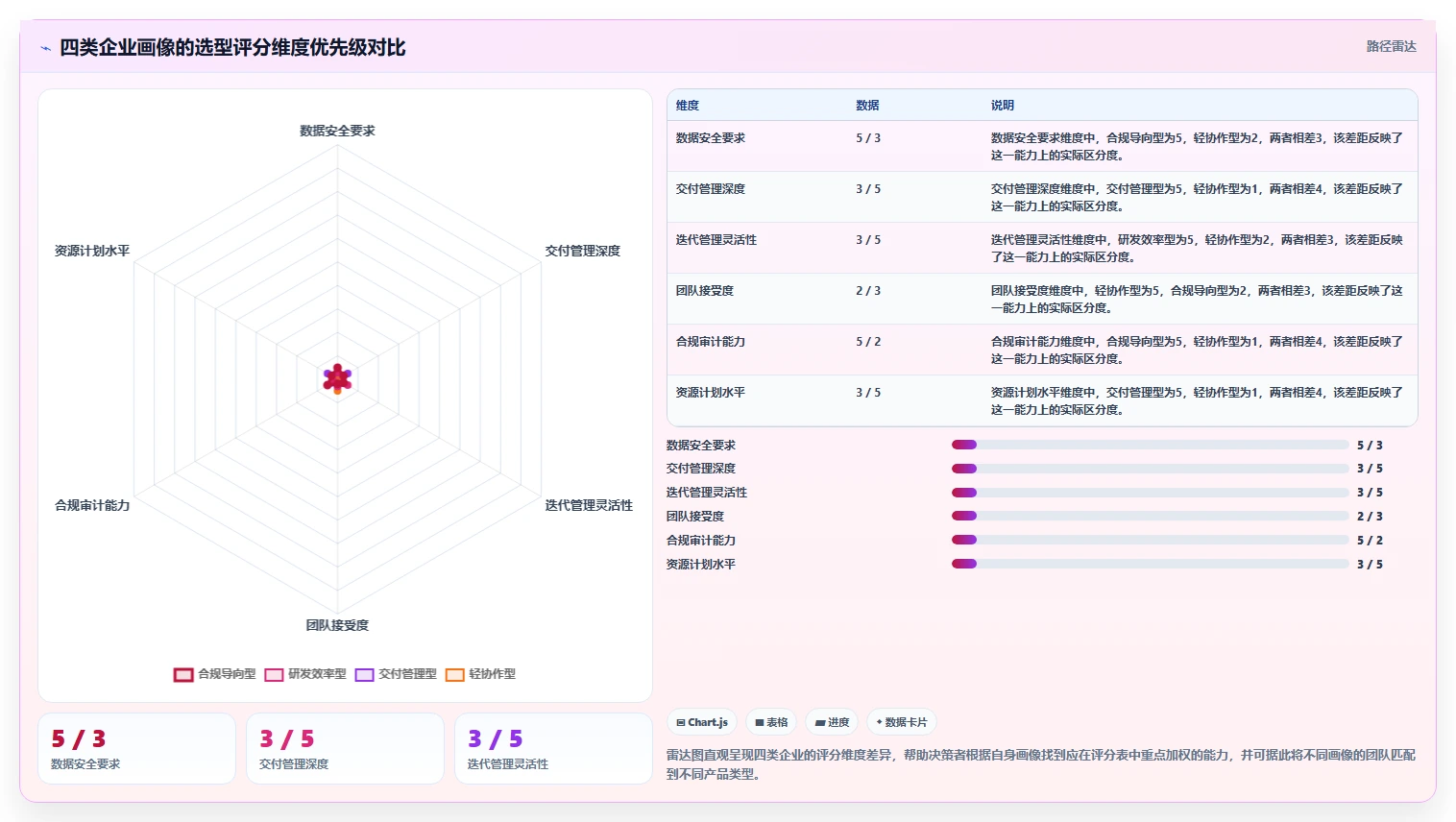The width and height of the screenshot is (1456, 822).
Task: Click the 团队接受度 progress row label
Action: click(x=695, y=517)
